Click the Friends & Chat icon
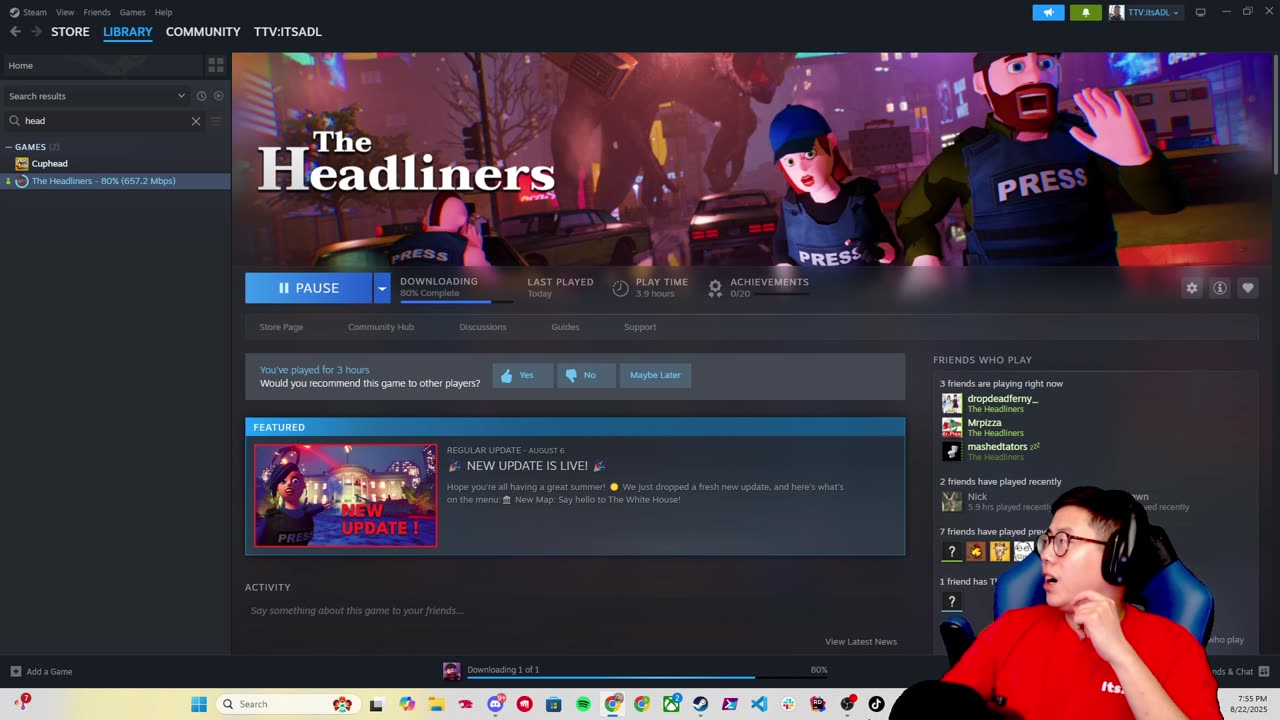Image resolution: width=1280 pixels, height=720 pixels. point(1264,671)
